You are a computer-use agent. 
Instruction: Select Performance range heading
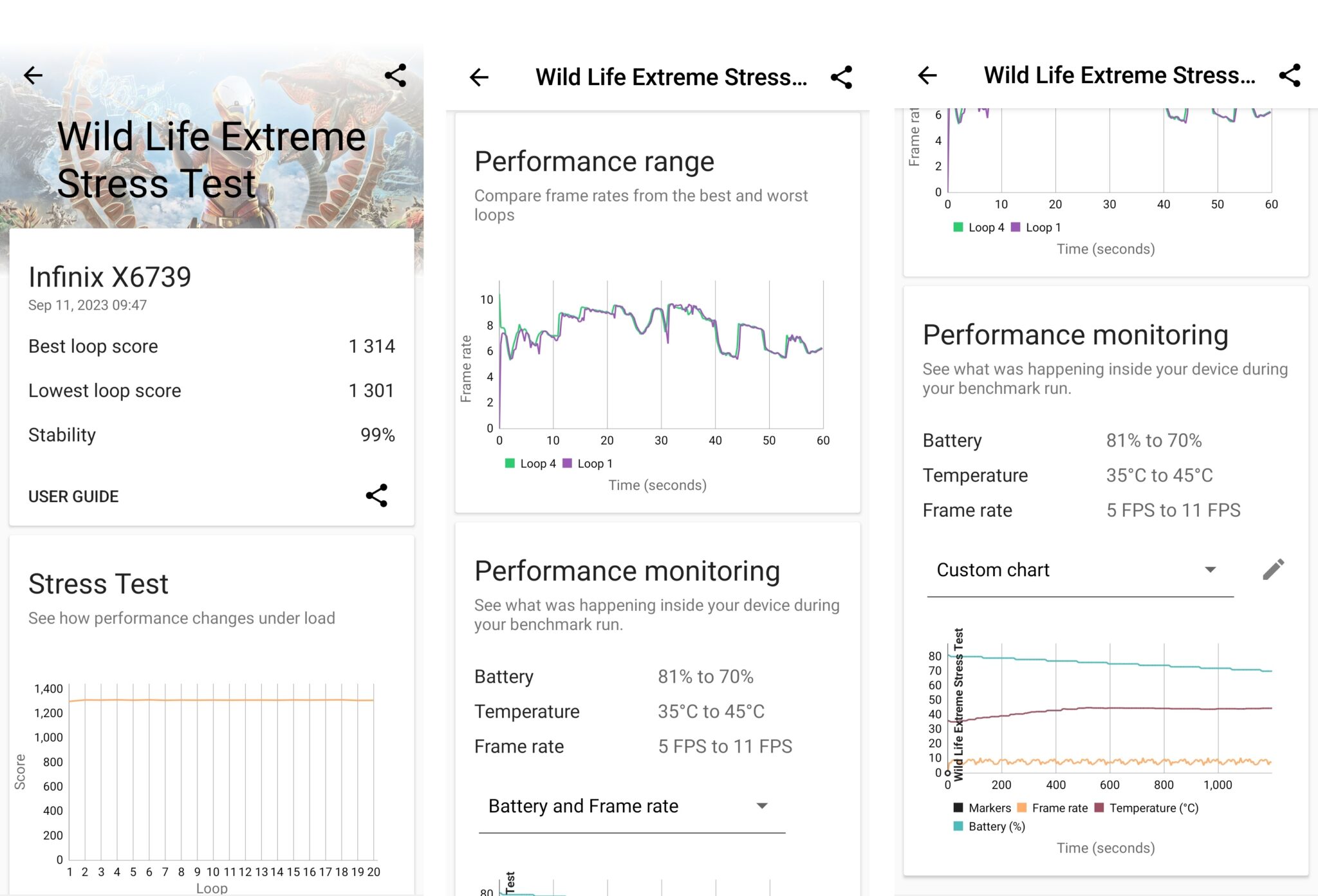tap(594, 162)
